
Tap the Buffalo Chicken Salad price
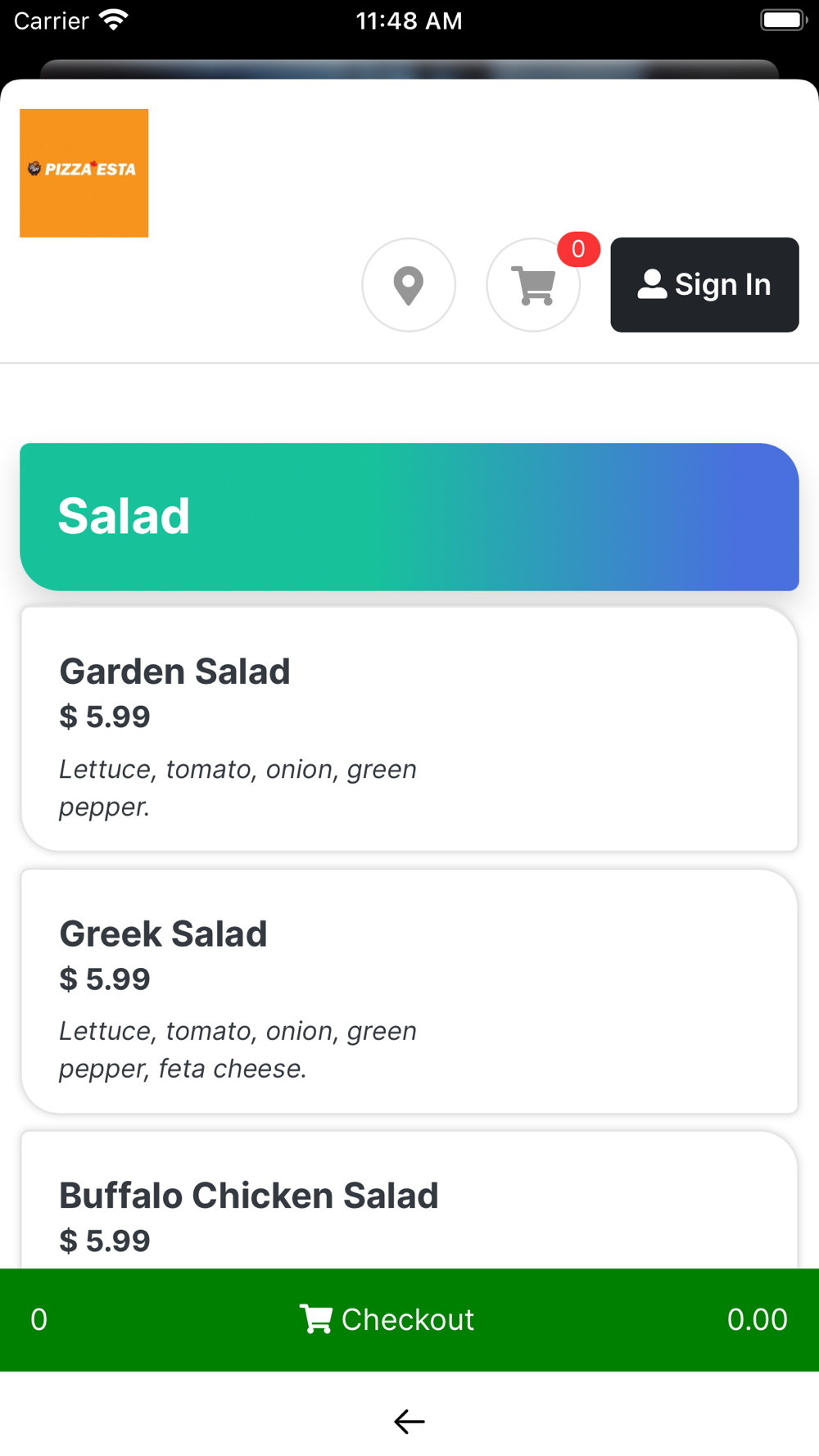pos(105,1241)
